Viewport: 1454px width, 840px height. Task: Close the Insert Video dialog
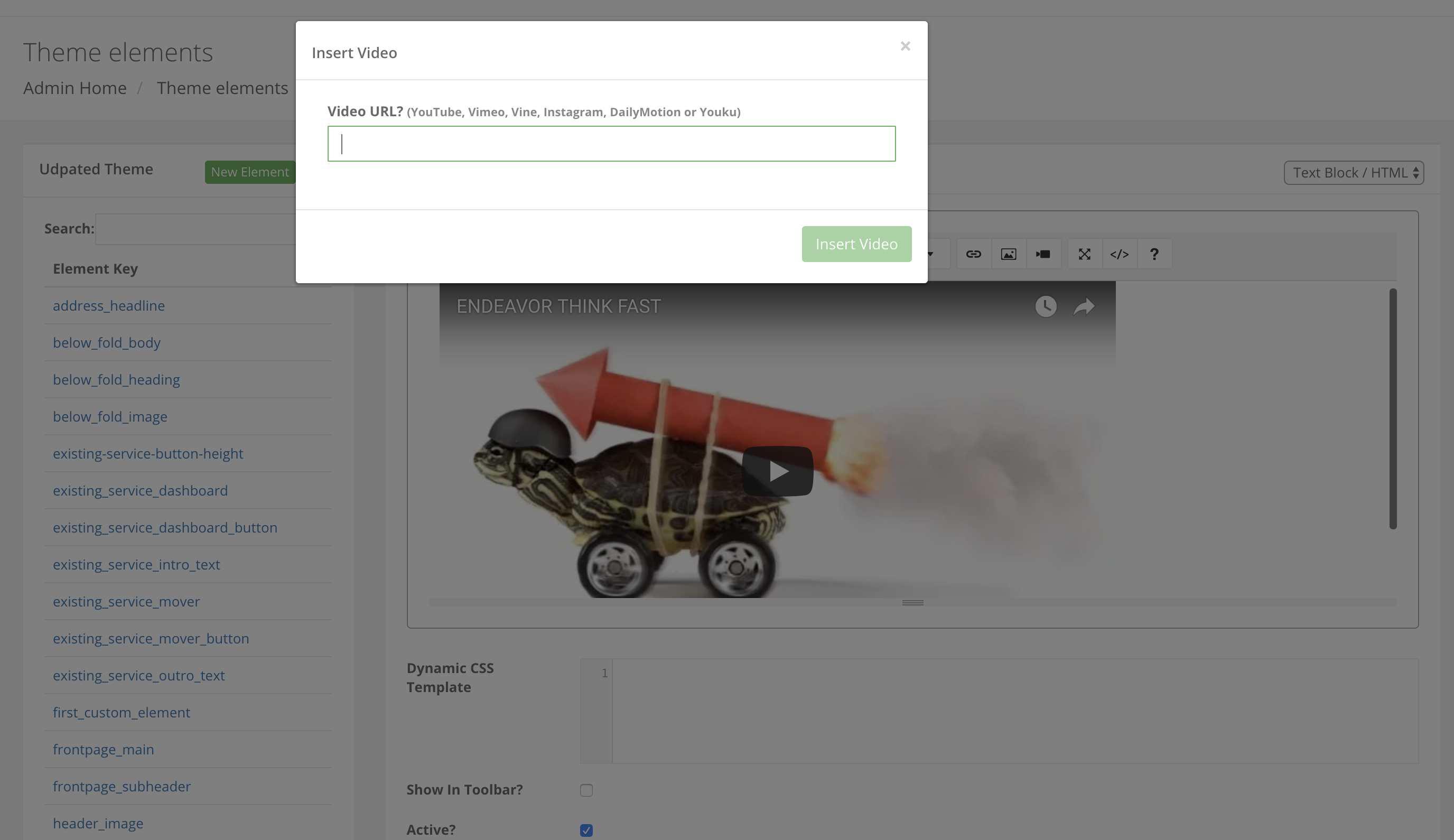(x=905, y=45)
